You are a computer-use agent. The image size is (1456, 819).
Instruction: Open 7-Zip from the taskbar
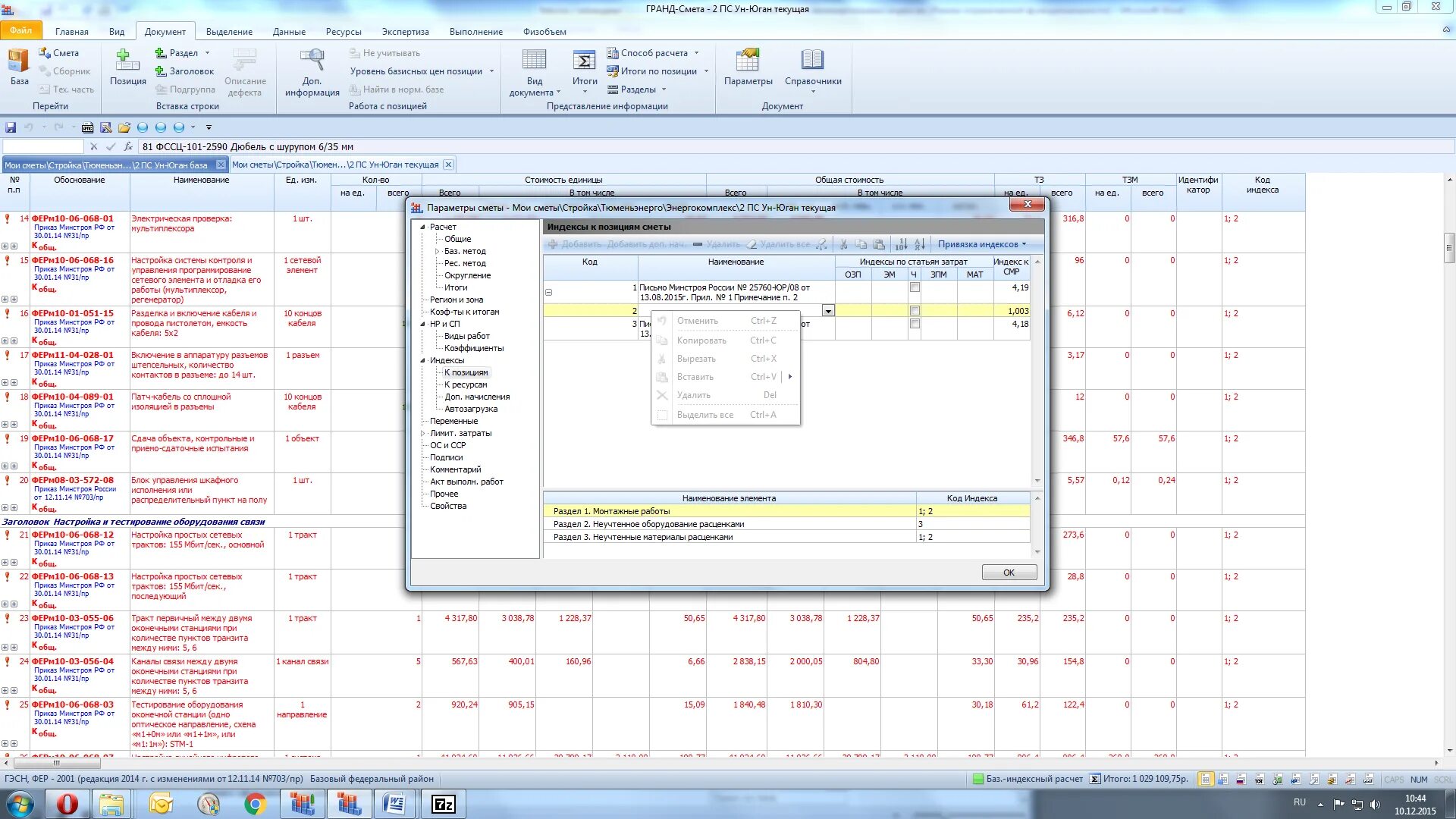443,804
